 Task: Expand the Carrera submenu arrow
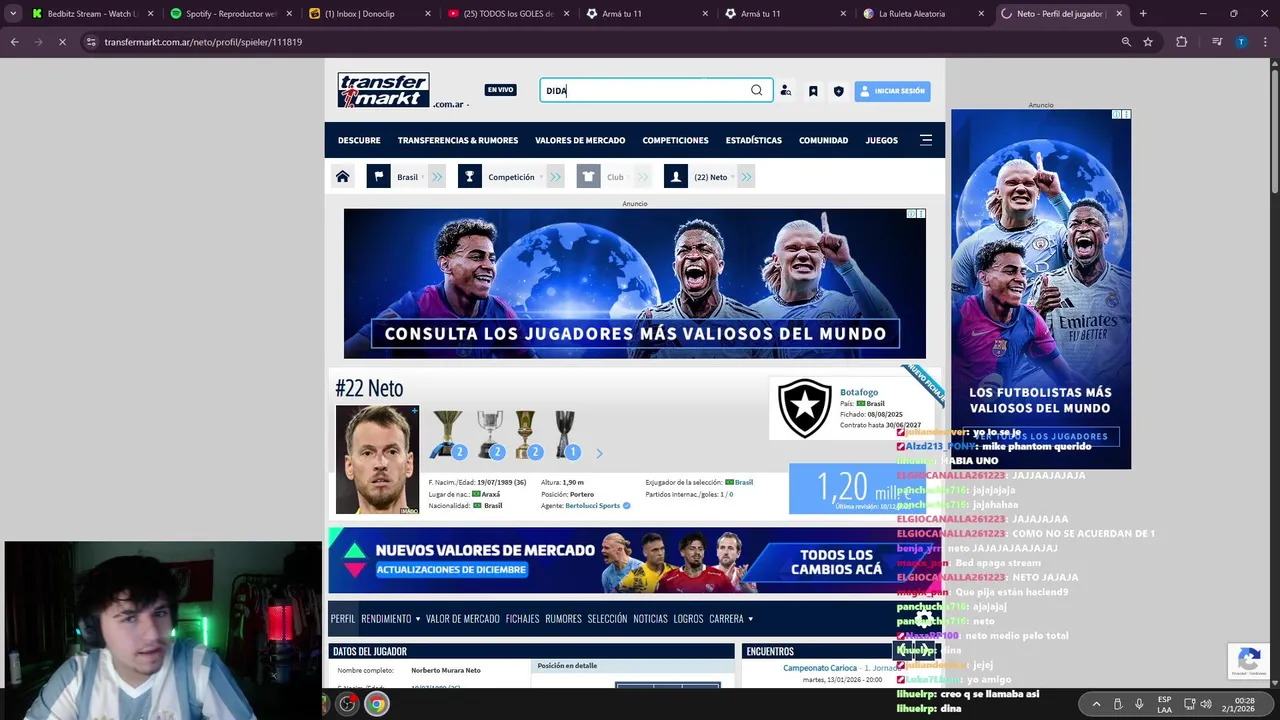tap(750, 619)
